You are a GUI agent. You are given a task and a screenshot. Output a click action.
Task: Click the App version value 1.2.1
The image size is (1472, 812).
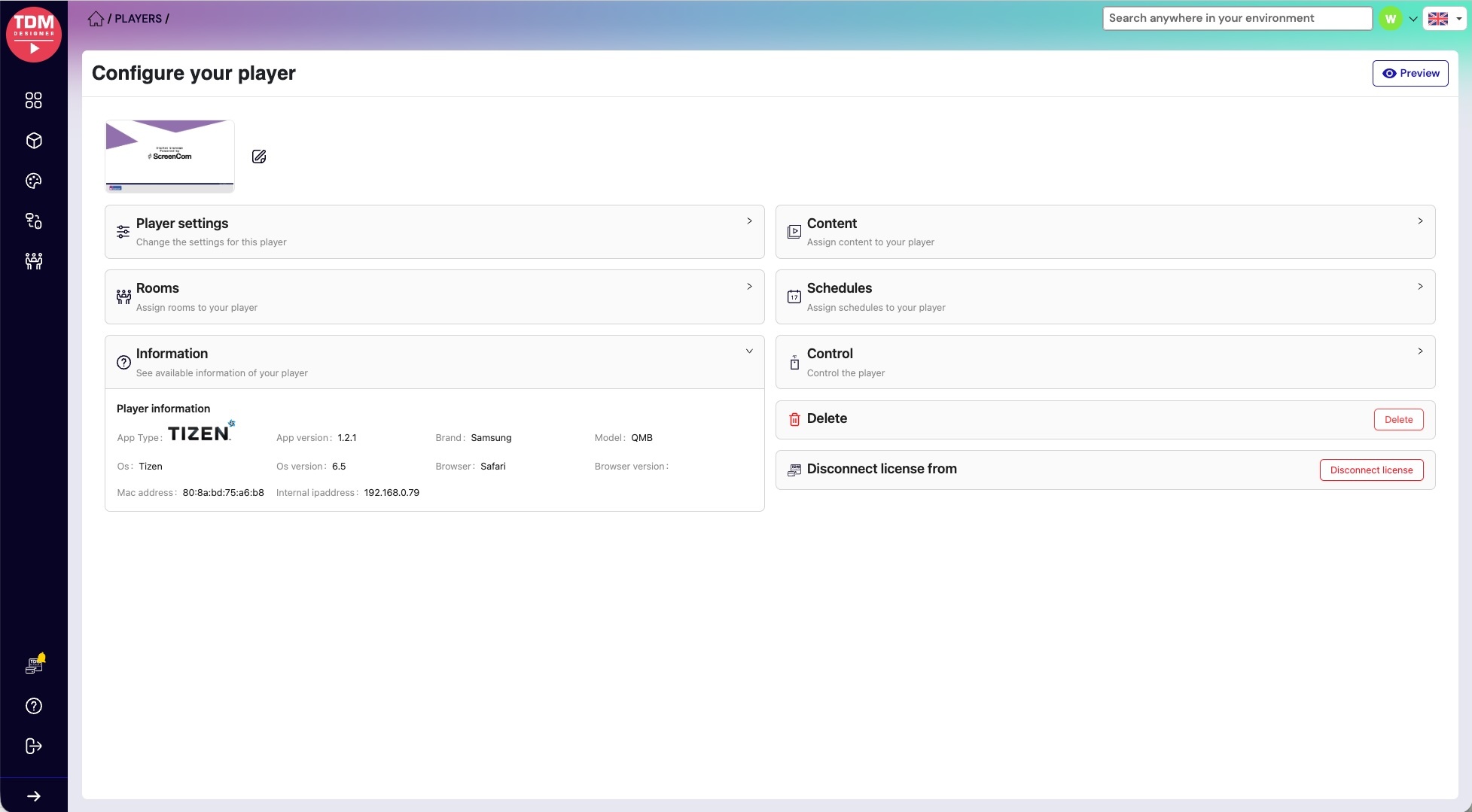(x=346, y=438)
